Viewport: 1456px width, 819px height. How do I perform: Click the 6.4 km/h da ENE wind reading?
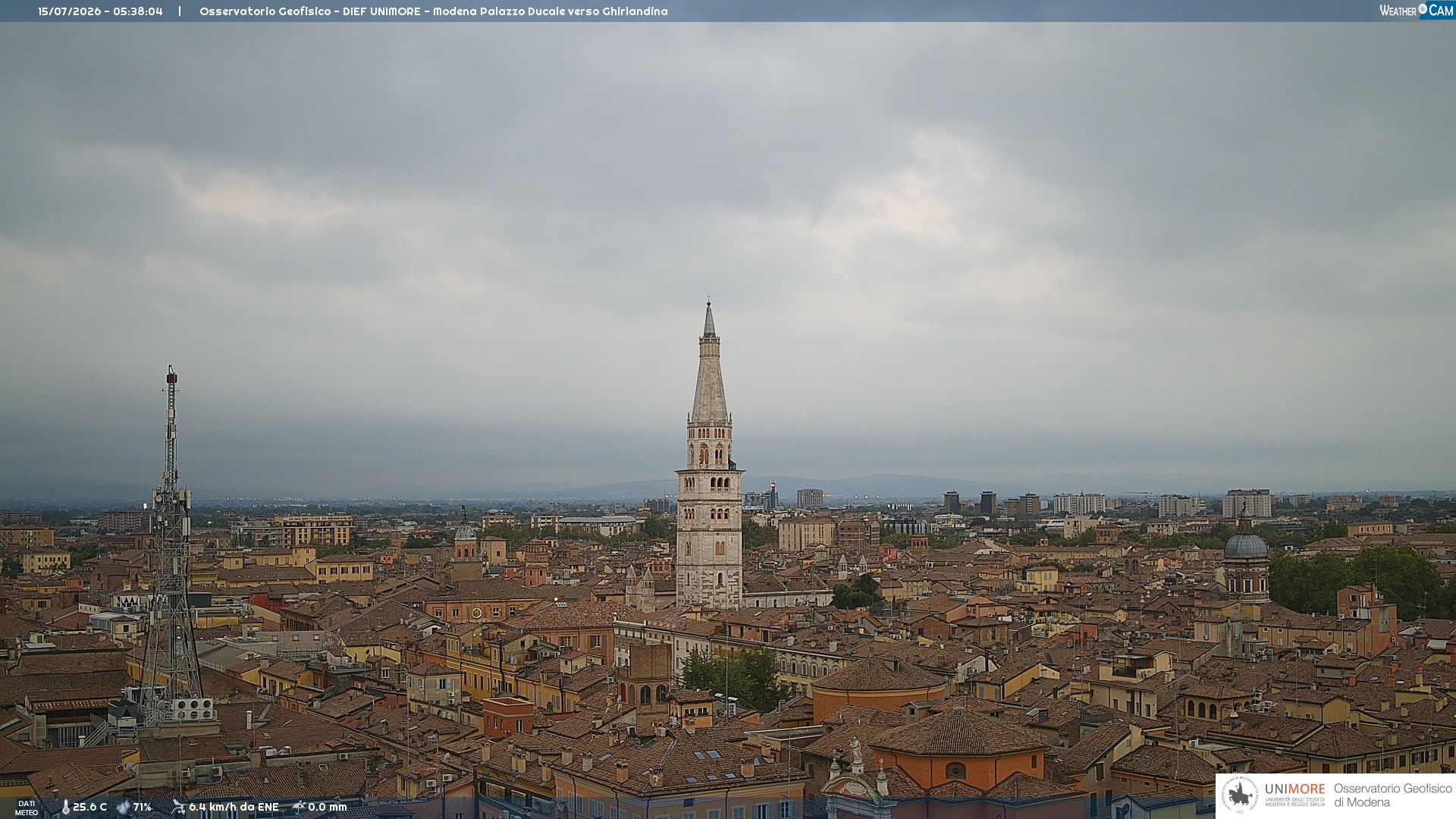tap(234, 808)
